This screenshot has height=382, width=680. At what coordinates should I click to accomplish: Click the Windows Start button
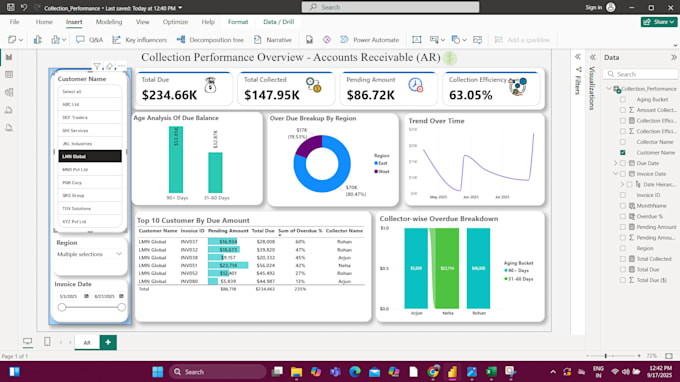pyautogui.click(x=157, y=372)
